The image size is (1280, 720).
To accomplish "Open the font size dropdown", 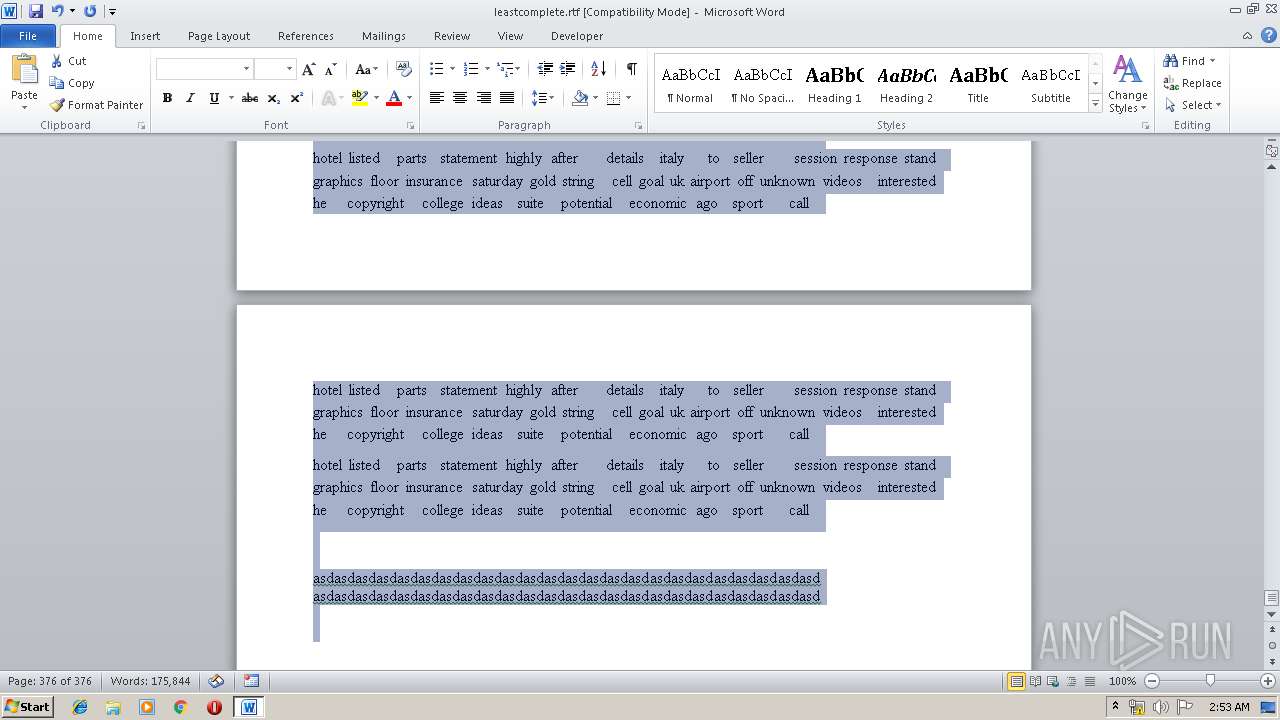I will click(289, 69).
